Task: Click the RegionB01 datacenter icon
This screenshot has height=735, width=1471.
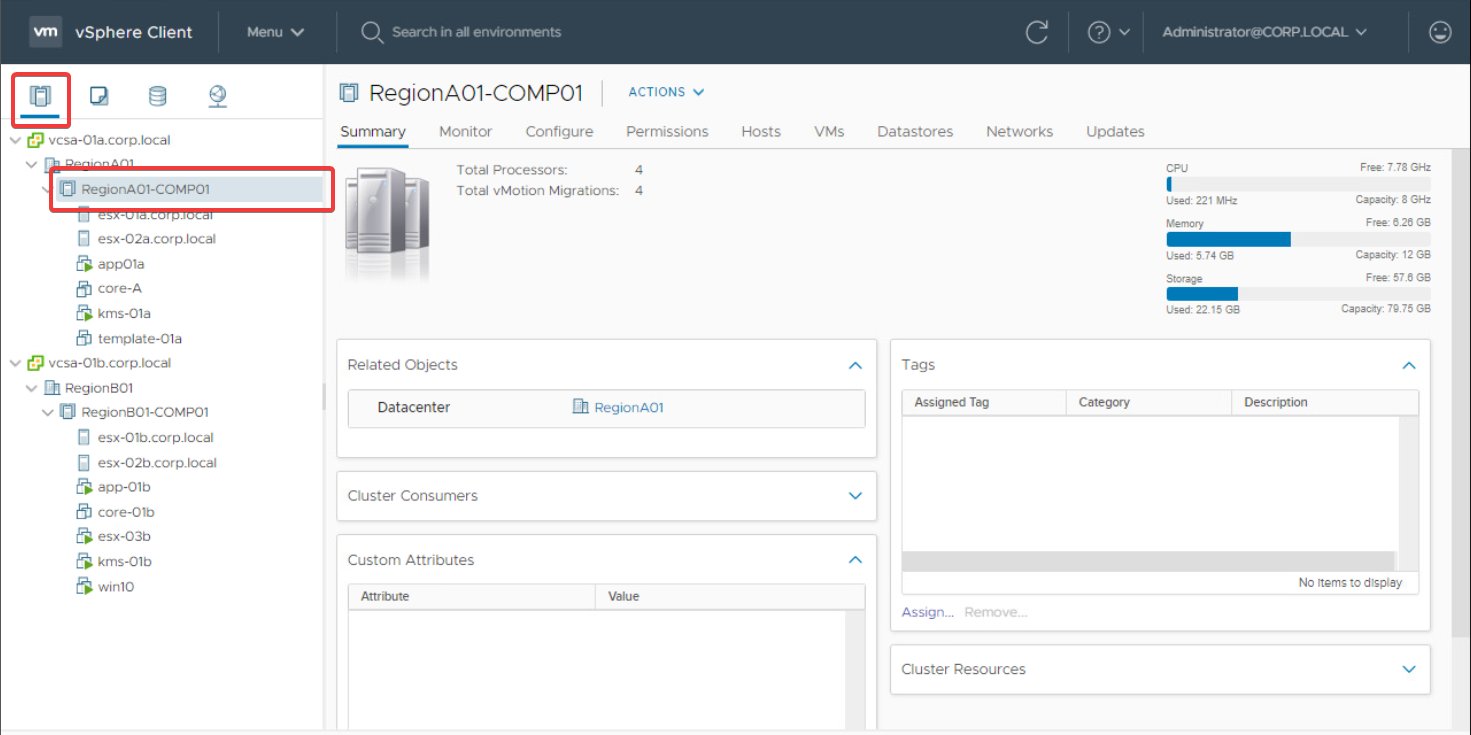Action: [x=52, y=388]
